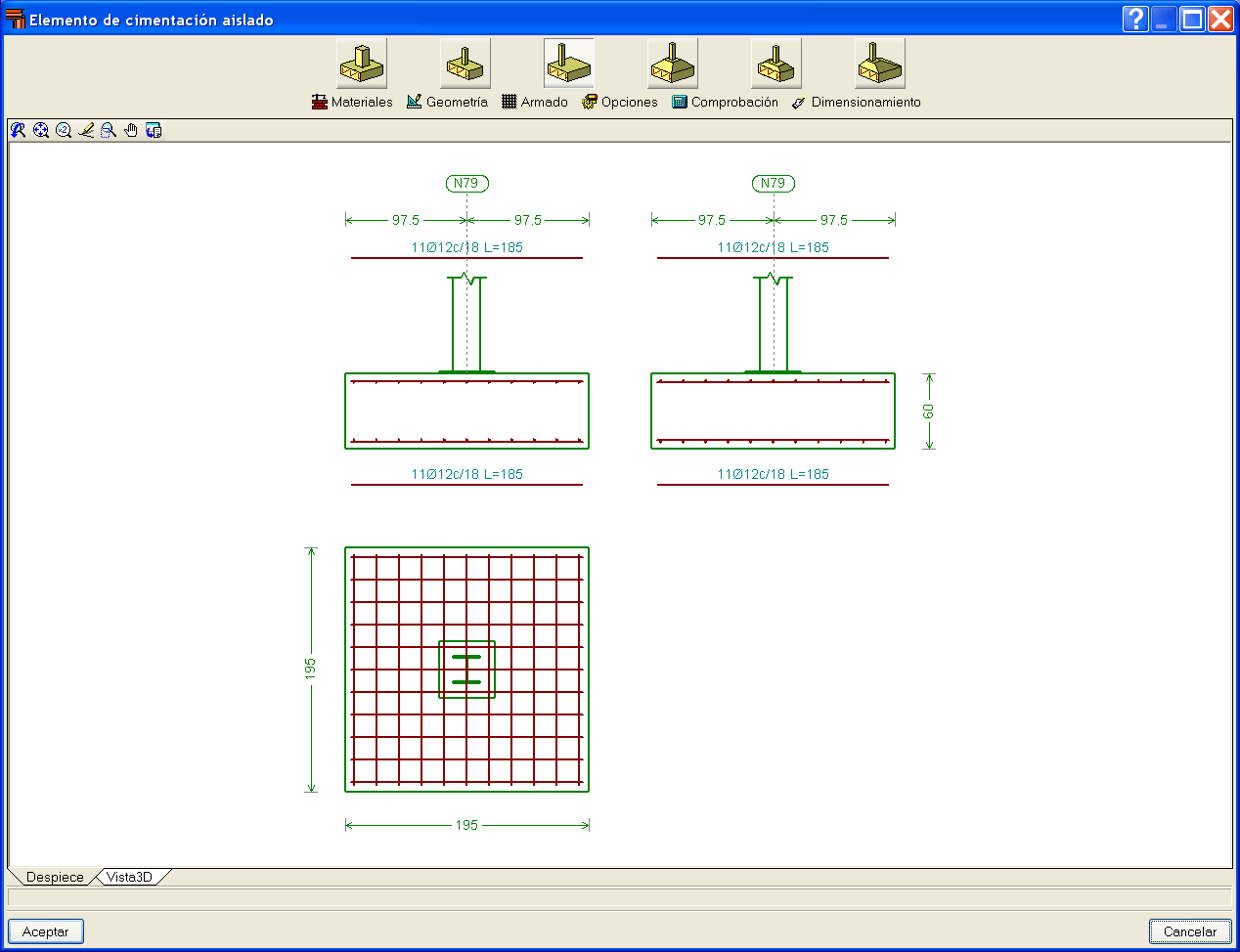Click the 60 height dimension value
This screenshot has width=1240, height=952.
coord(929,411)
